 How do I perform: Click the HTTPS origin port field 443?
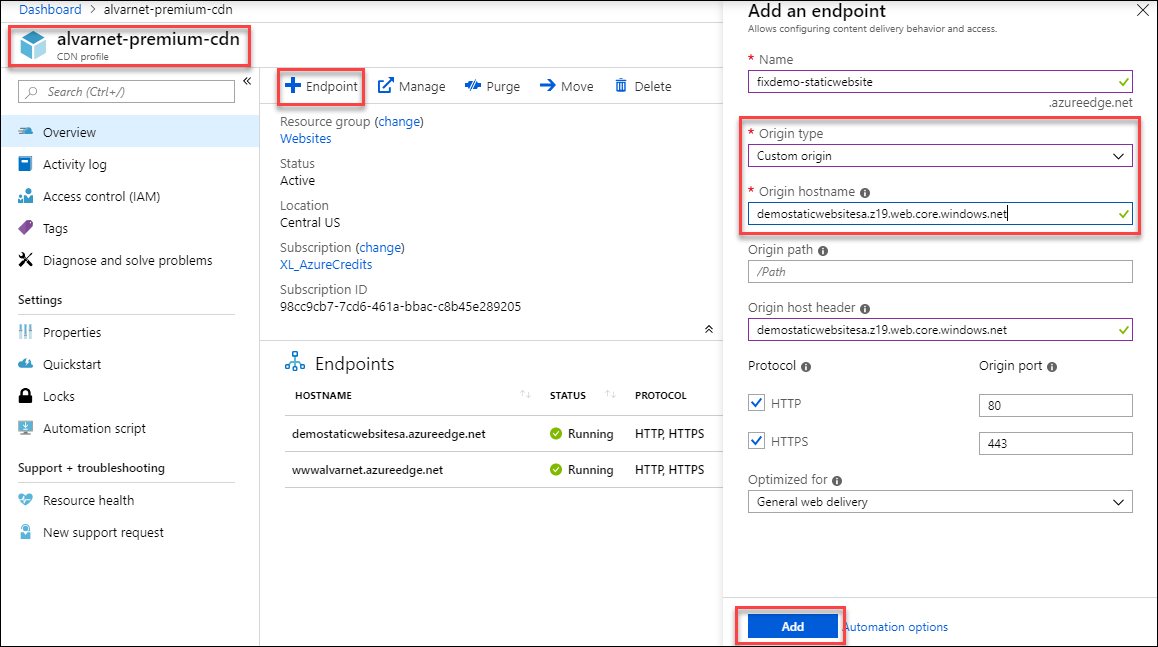(x=1055, y=443)
